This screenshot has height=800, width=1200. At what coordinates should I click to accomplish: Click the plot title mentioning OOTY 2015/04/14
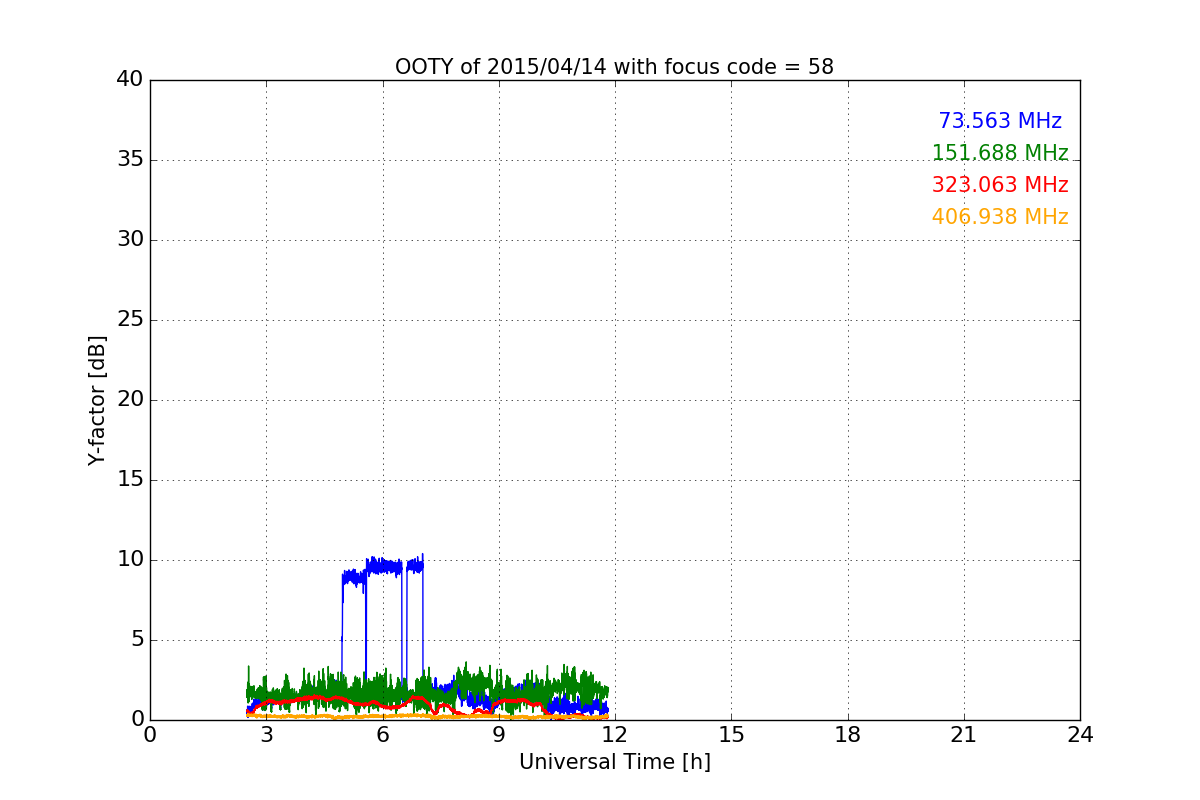(x=614, y=67)
